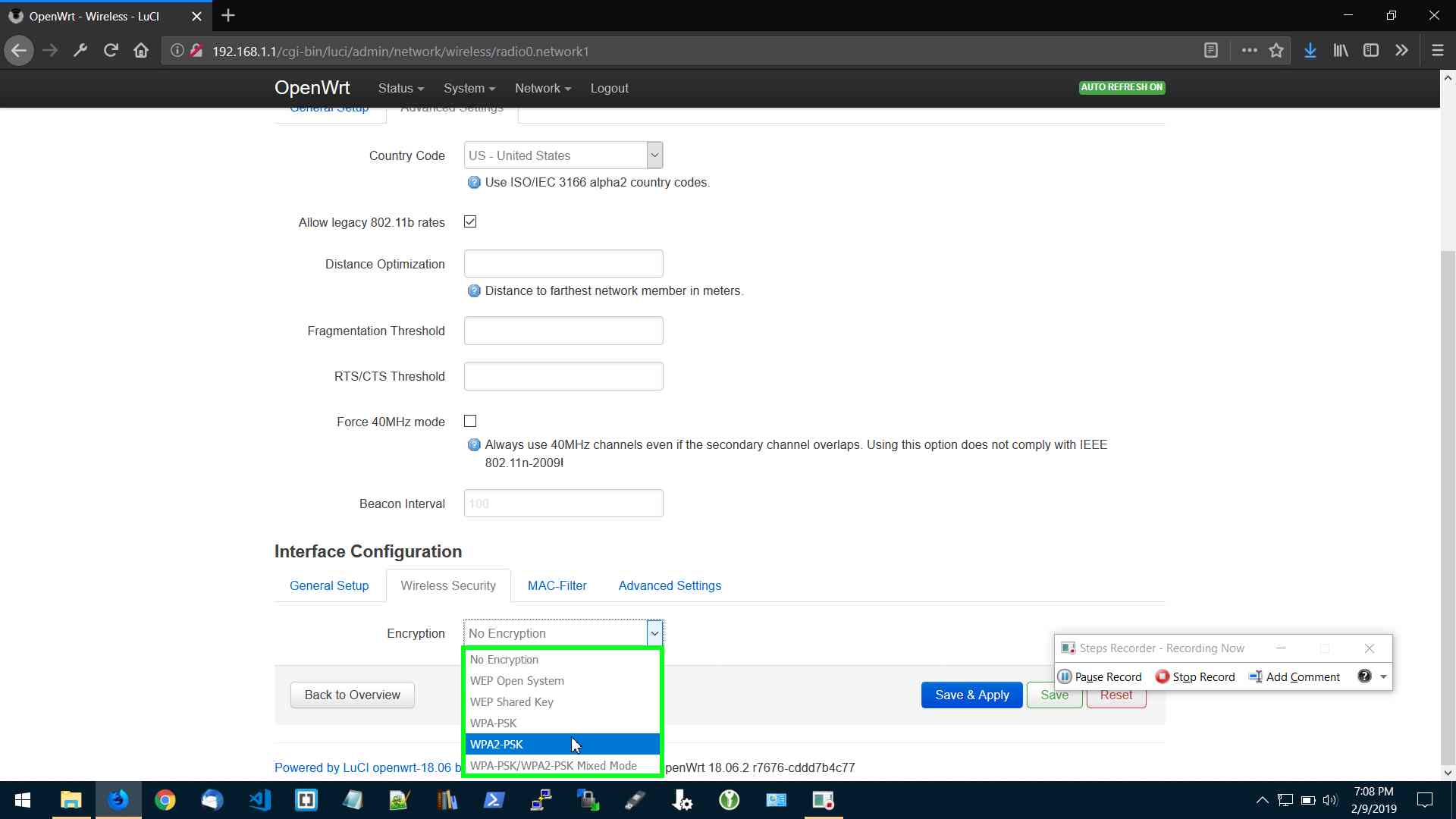The height and width of the screenshot is (819, 1456).
Task: Bookmark this page with the star icon
Action: pos(1276,51)
